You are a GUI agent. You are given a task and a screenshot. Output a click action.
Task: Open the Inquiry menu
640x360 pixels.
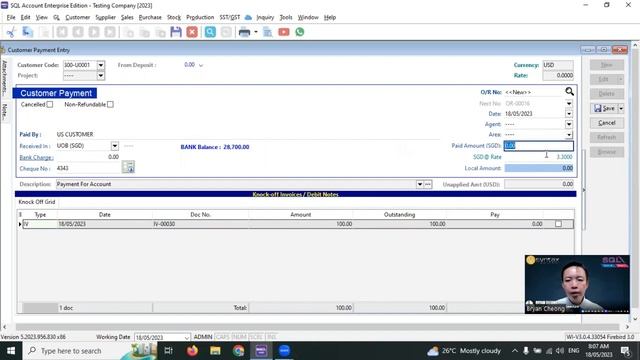point(265,18)
